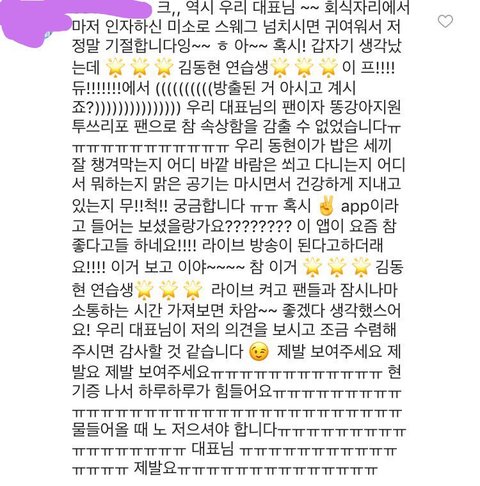Viewport: 480px width, 486px height.
Task: Click the word app이라 after the victory emoji
Action: [x=370, y=206]
